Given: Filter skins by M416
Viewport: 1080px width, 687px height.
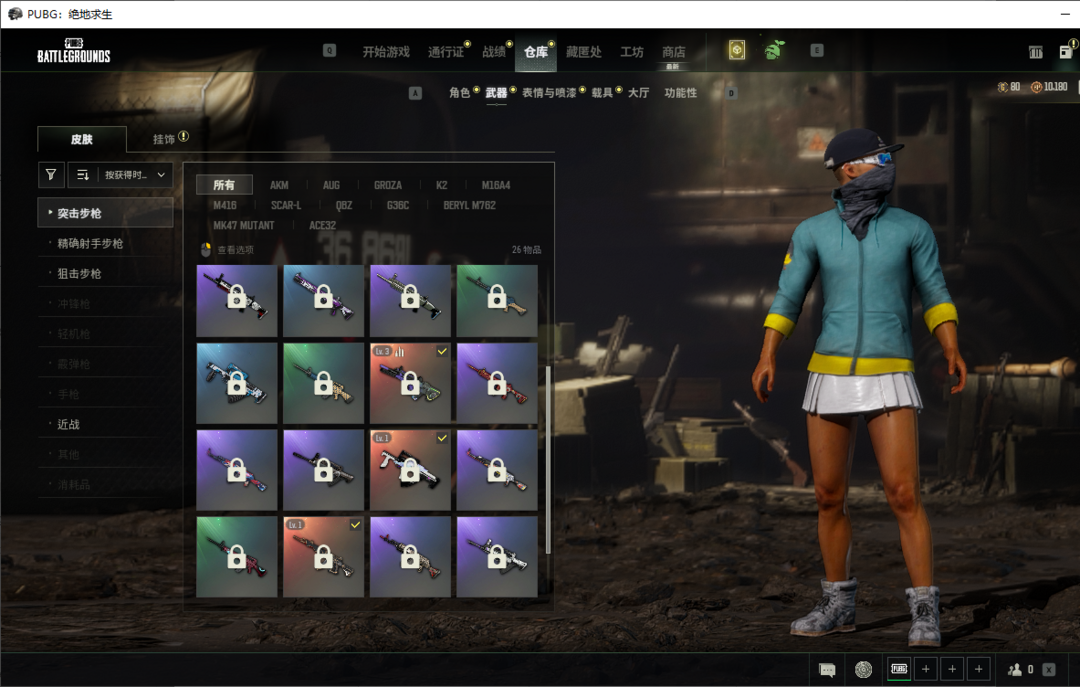Looking at the screenshot, I should (x=225, y=205).
